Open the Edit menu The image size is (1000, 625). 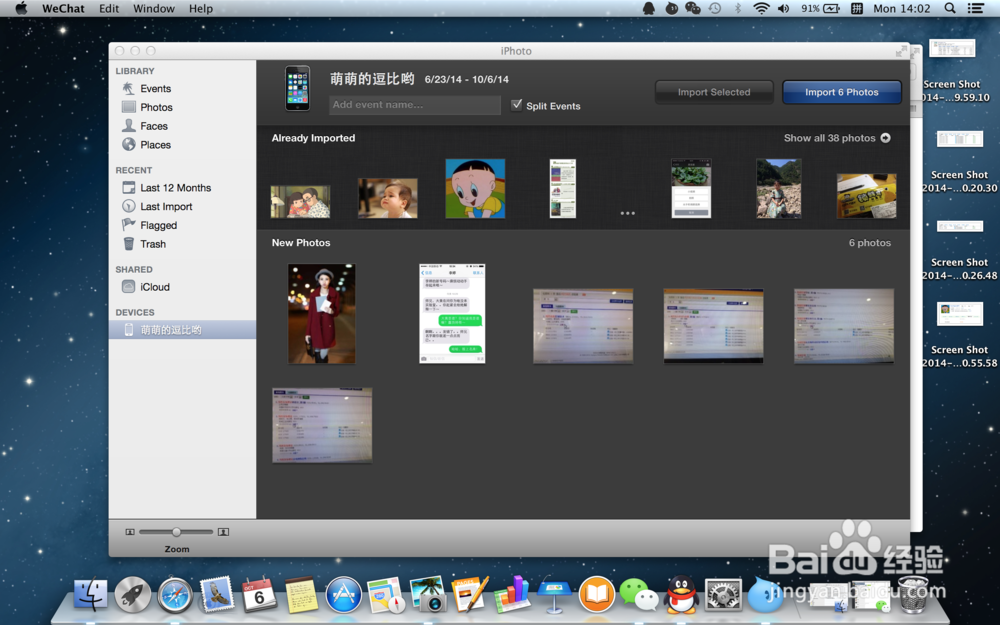tap(109, 8)
